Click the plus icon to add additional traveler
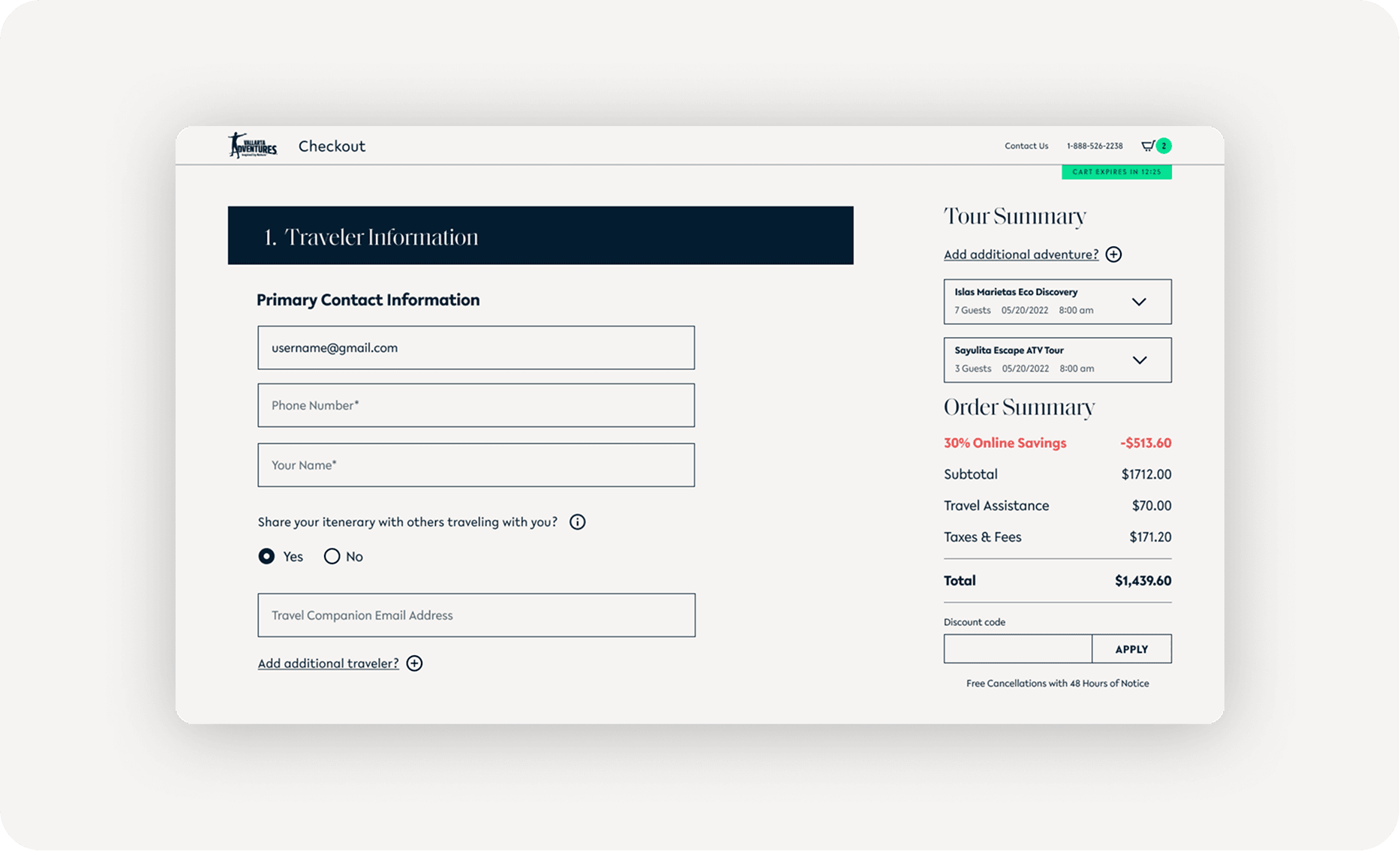This screenshot has height=851, width=1400. pos(414,663)
